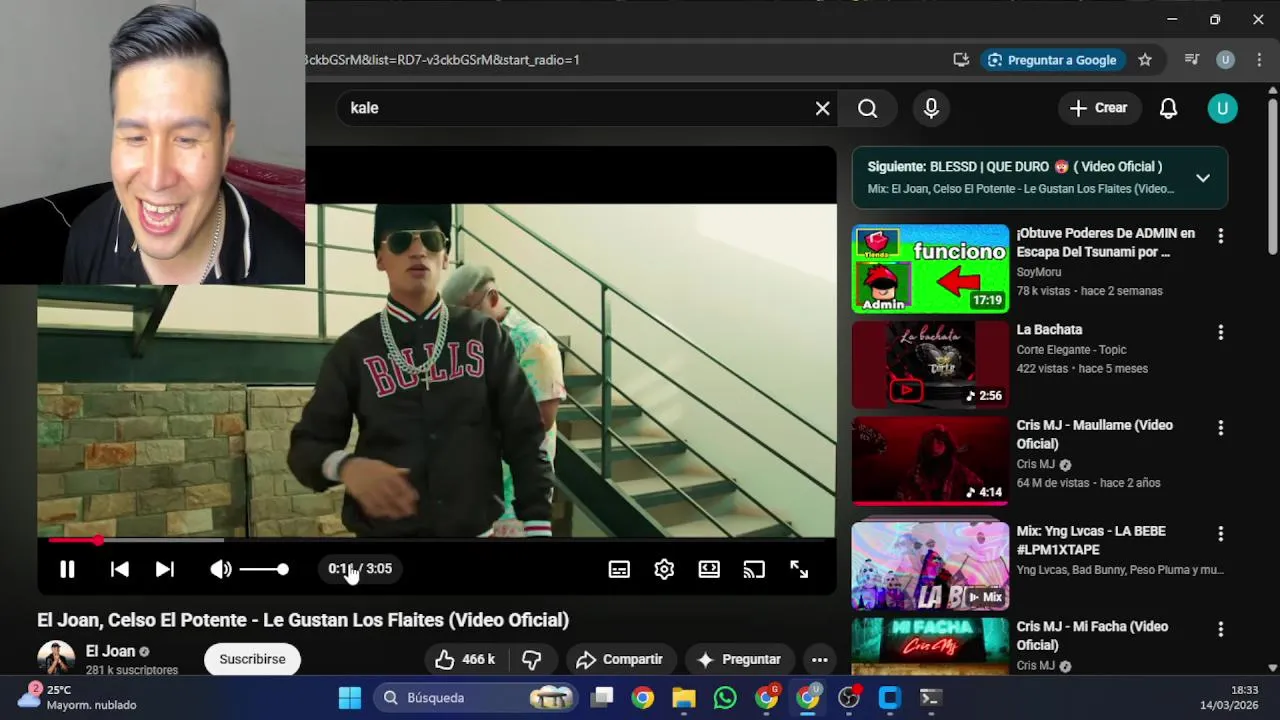The height and width of the screenshot is (720, 1280).
Task: Open File Explorer from the taskbar
Action: click(684, 698)
